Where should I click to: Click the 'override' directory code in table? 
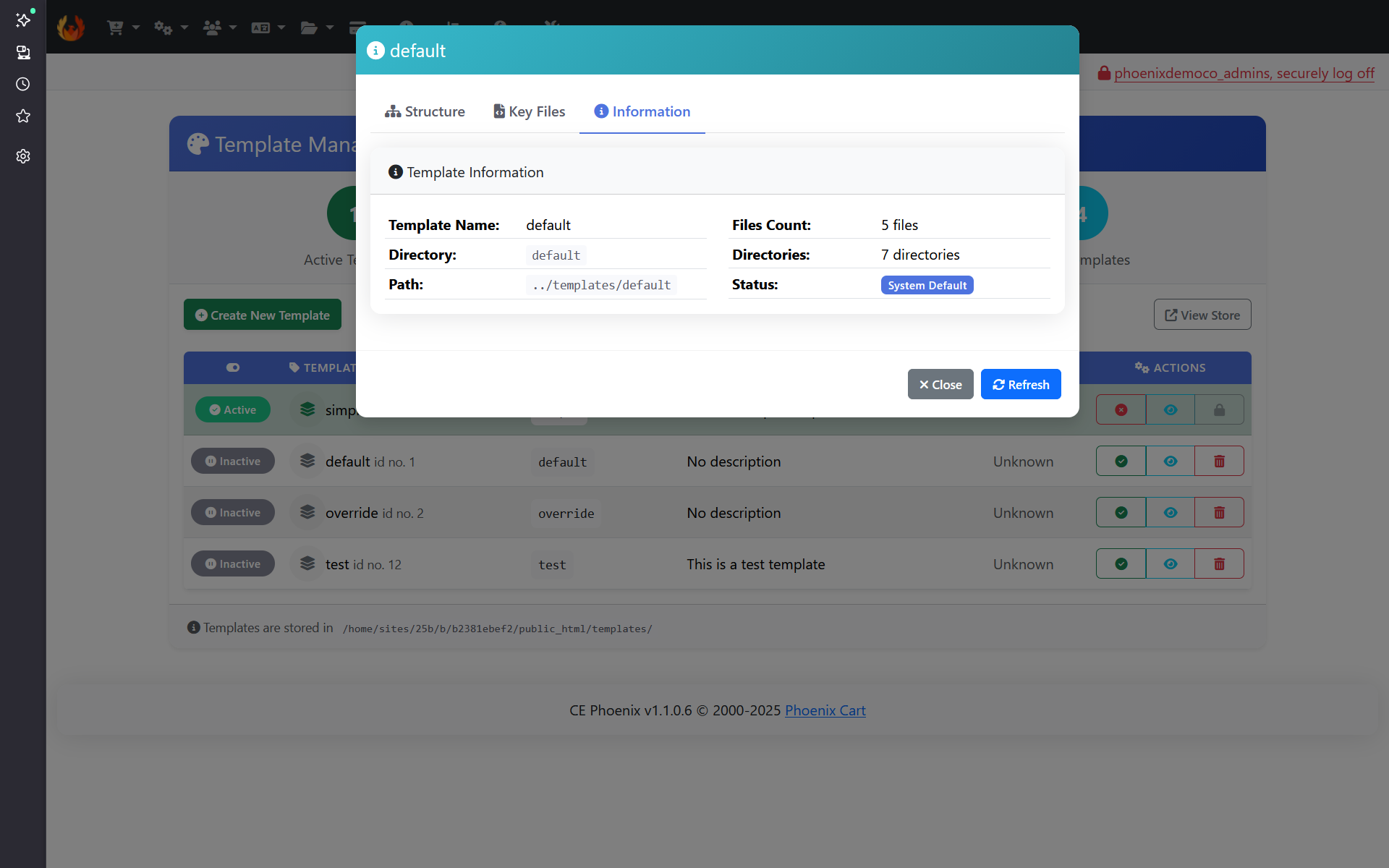[566, 514]
